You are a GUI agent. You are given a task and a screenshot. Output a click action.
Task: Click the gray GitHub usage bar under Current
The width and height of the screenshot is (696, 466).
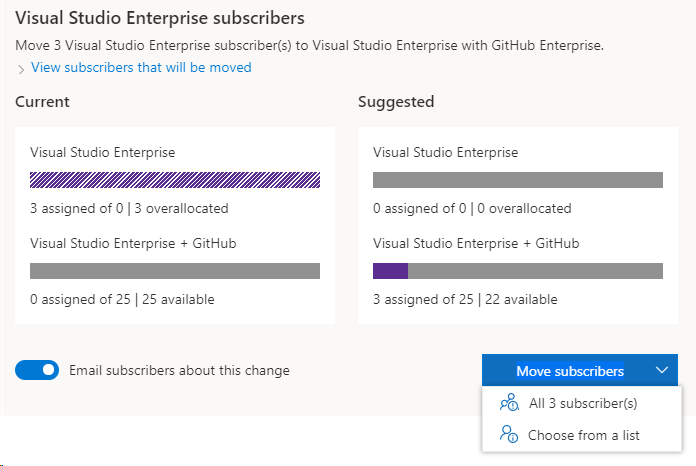175,271
